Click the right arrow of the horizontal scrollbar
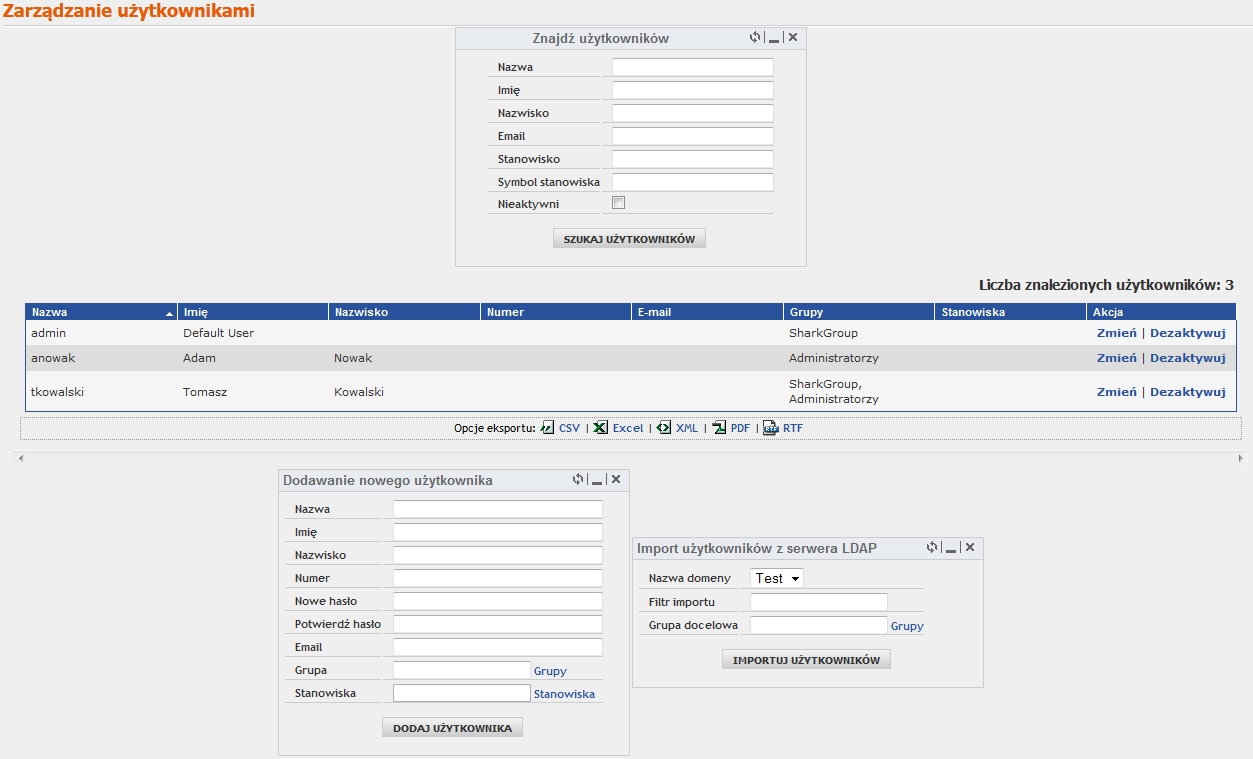The image size is (1253, 759). (1241, 458)
